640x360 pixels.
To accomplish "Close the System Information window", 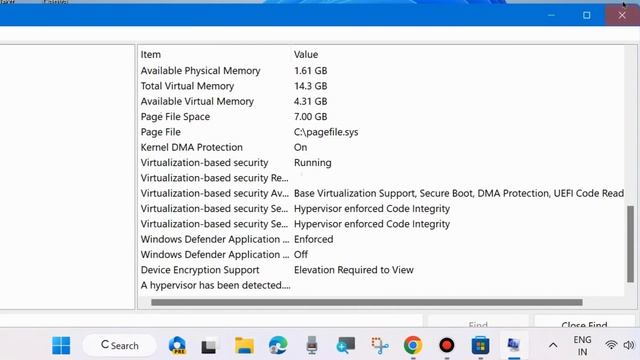I will 622,15.
